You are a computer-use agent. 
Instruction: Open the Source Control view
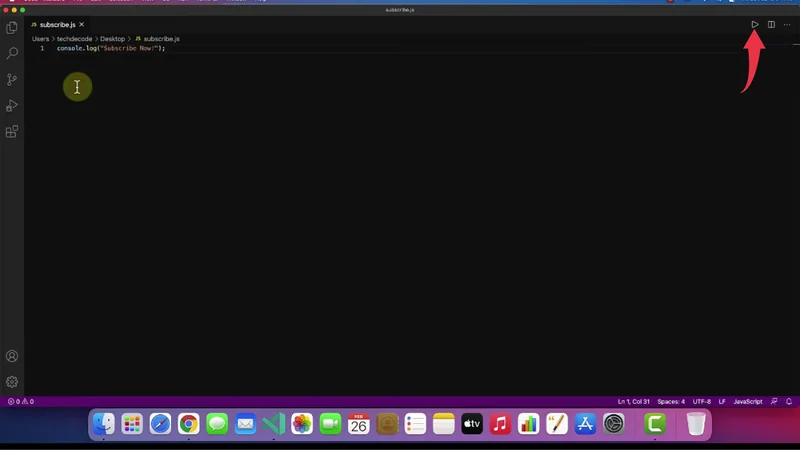coord(12,79)
